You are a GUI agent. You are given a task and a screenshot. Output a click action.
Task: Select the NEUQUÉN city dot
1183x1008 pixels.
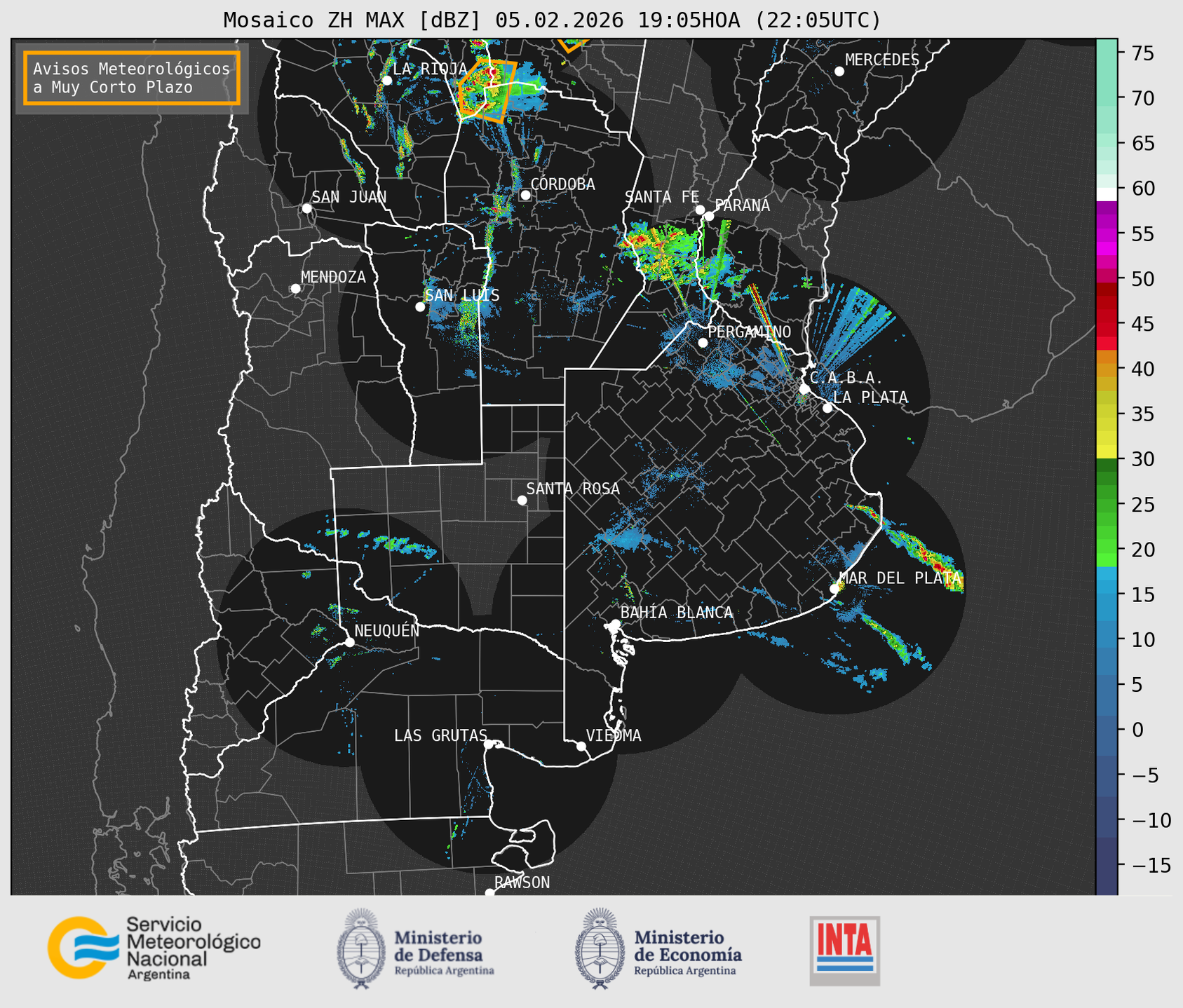click(349, 642)
